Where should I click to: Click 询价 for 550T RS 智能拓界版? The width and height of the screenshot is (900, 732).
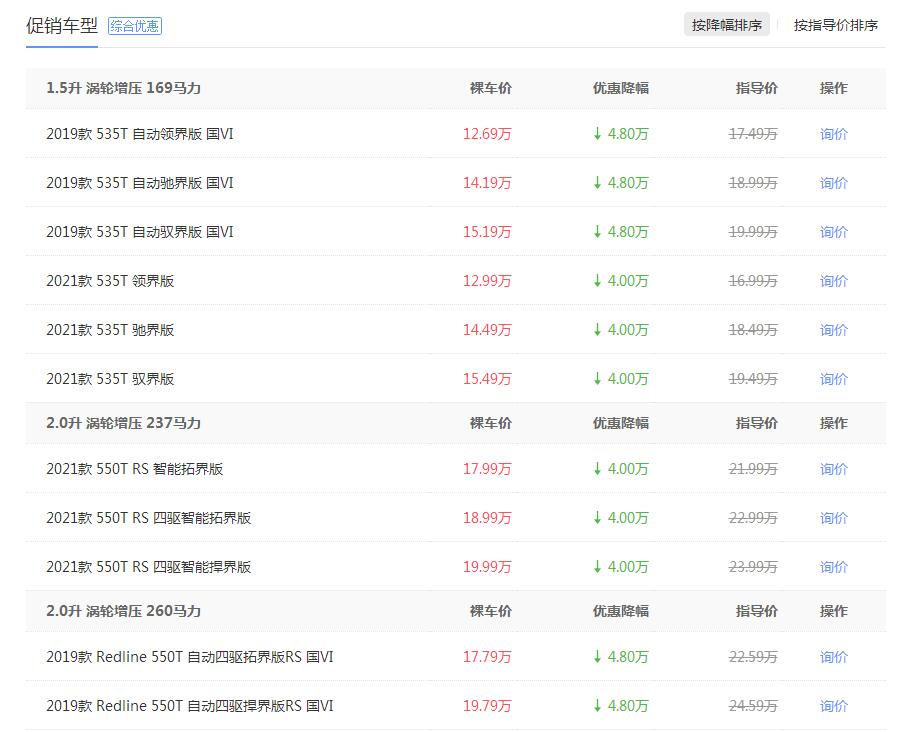(x=833, y=469)
